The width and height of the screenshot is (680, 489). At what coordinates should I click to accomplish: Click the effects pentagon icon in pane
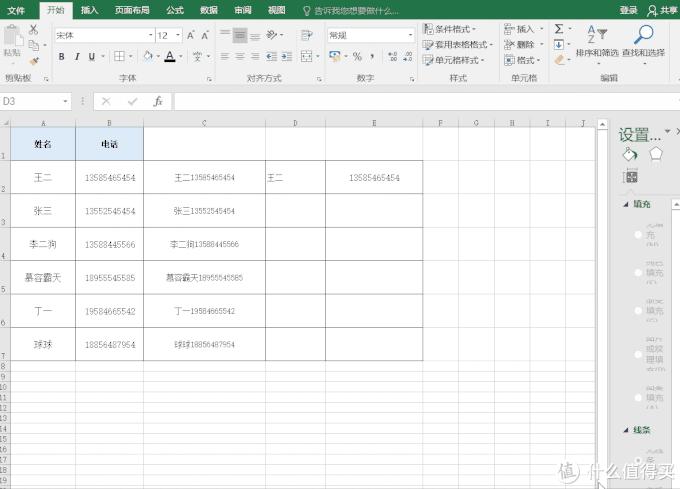656,154
